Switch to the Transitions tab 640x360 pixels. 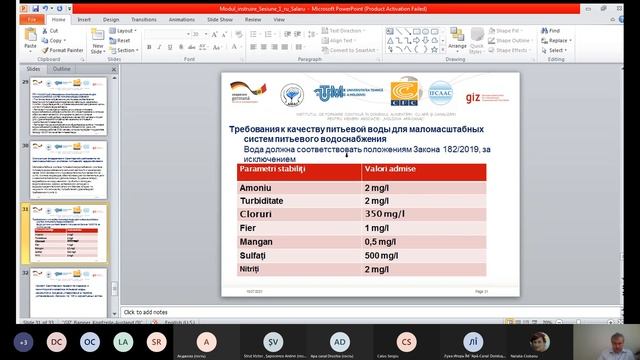click(x=144, y=20)
